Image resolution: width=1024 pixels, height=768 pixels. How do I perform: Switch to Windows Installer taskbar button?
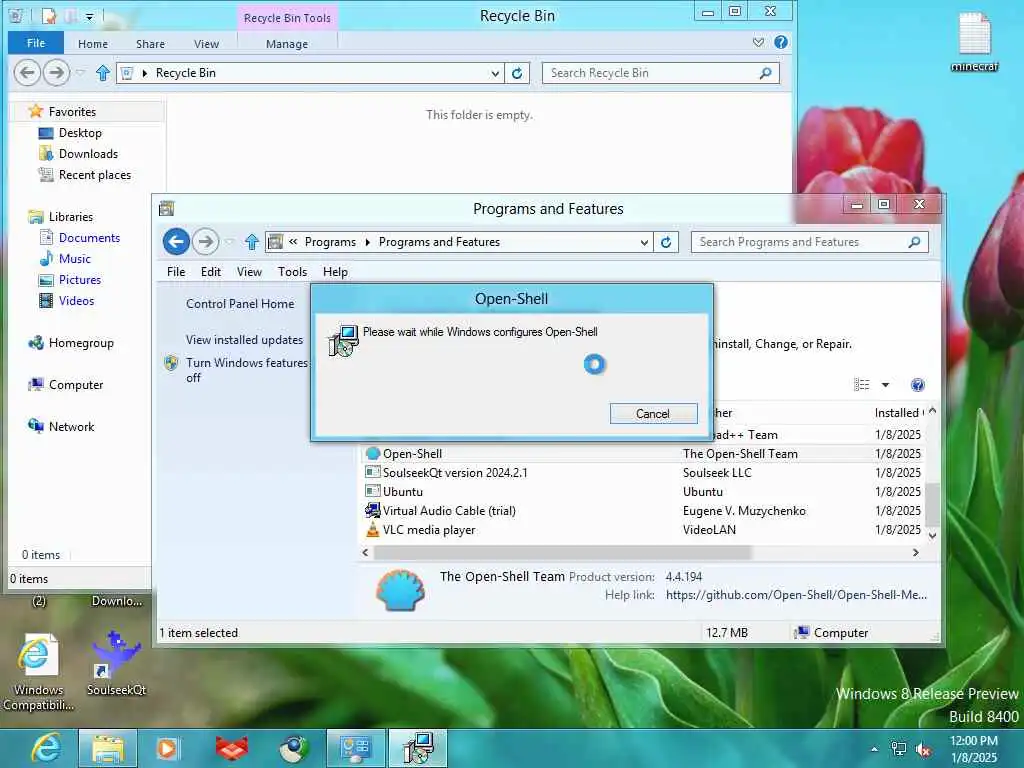tap(418, 748)
